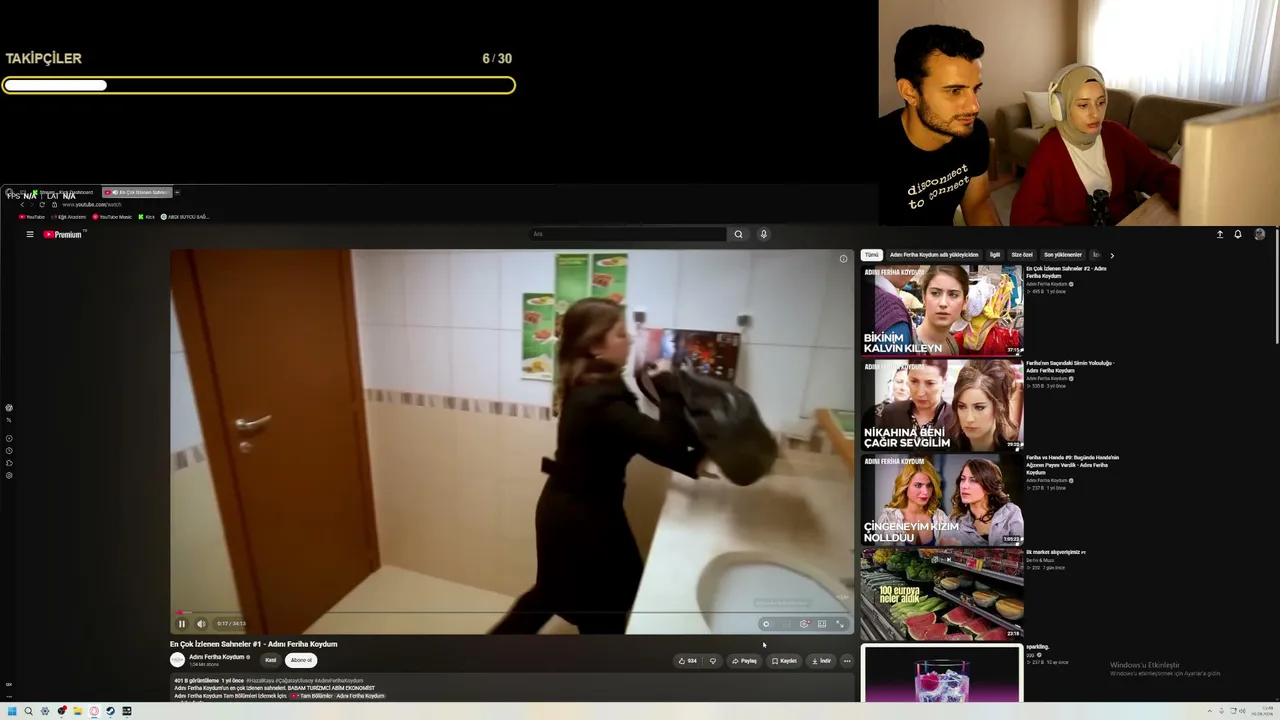The width and height of the screenshot is (1280, 720).
Task: Select the 'Adını Feriha Koydum adlı yükleyiciden' chip
Action: [934, 255]
